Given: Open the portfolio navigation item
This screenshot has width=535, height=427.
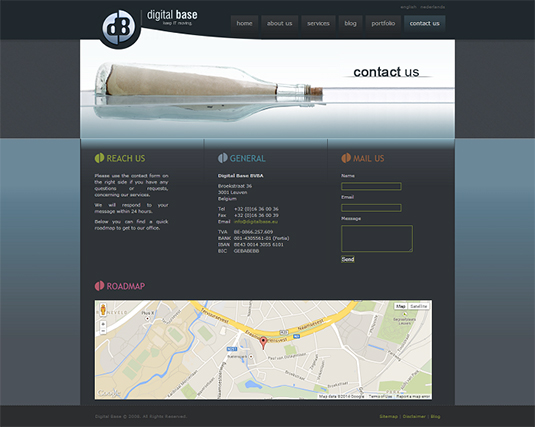Looking at the screenshot, I should pyautogui.click(x=383, y=23).
